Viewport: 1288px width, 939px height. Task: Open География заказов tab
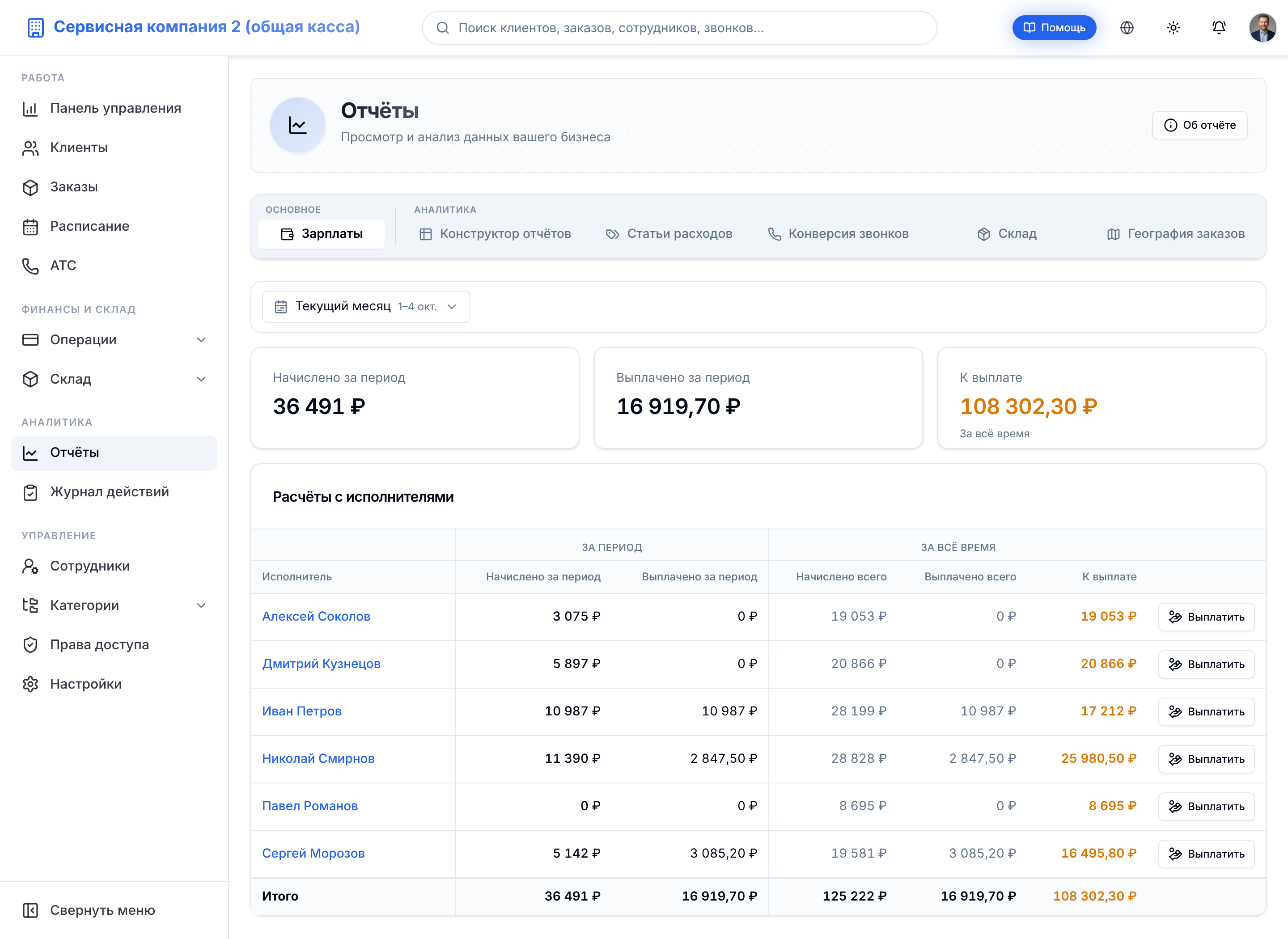click(x=1176, y=233)
